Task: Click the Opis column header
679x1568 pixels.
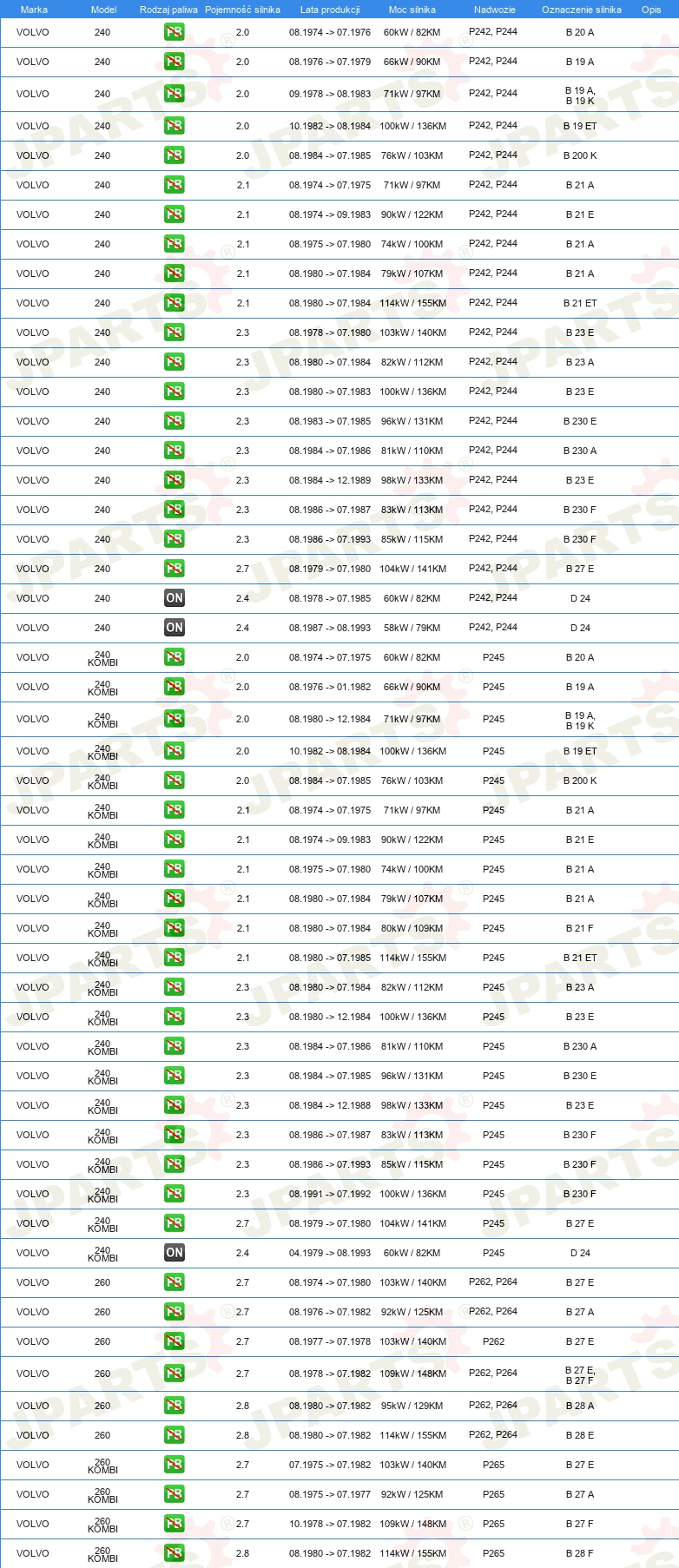Action: 651,10
